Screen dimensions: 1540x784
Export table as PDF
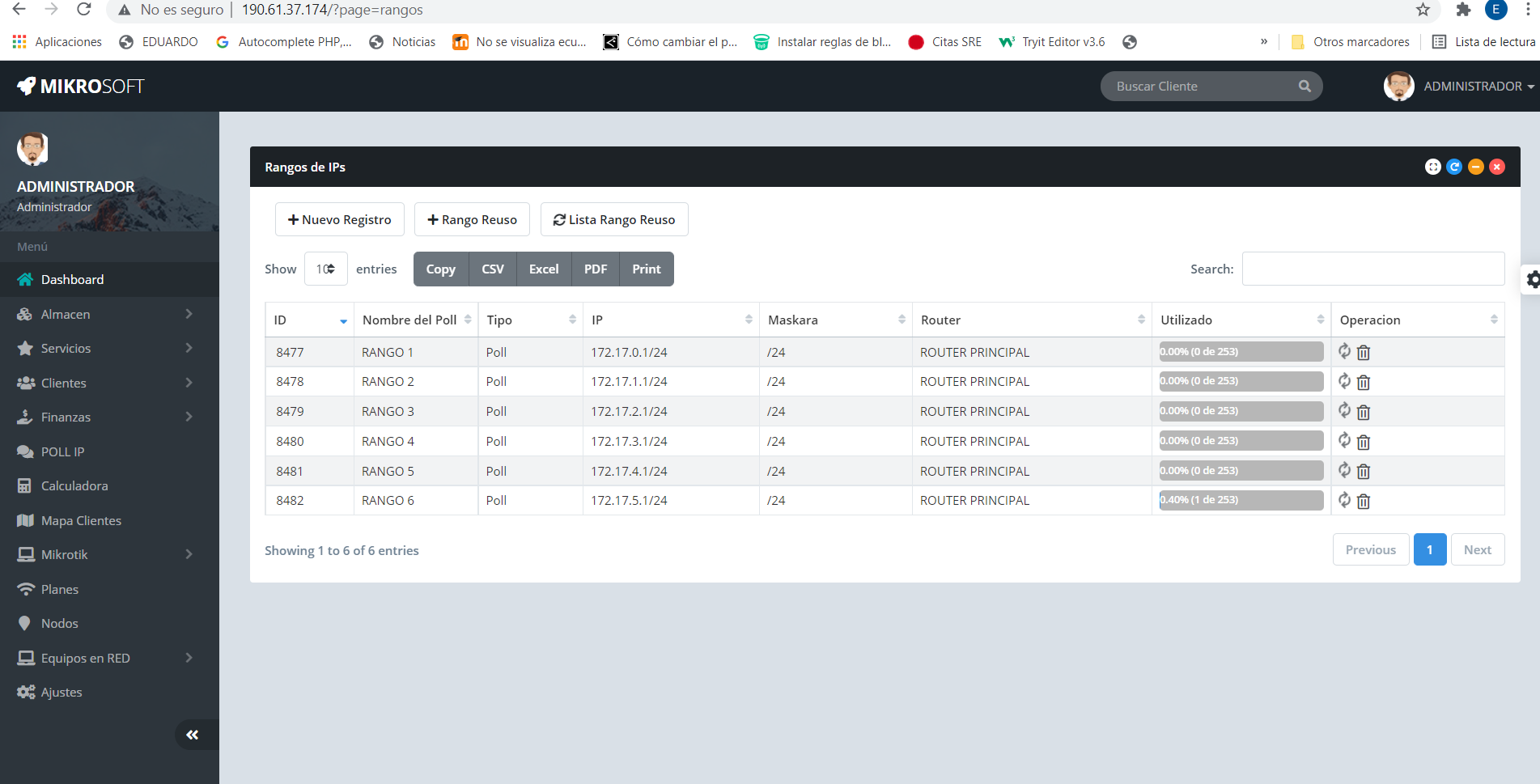[596, 269]
